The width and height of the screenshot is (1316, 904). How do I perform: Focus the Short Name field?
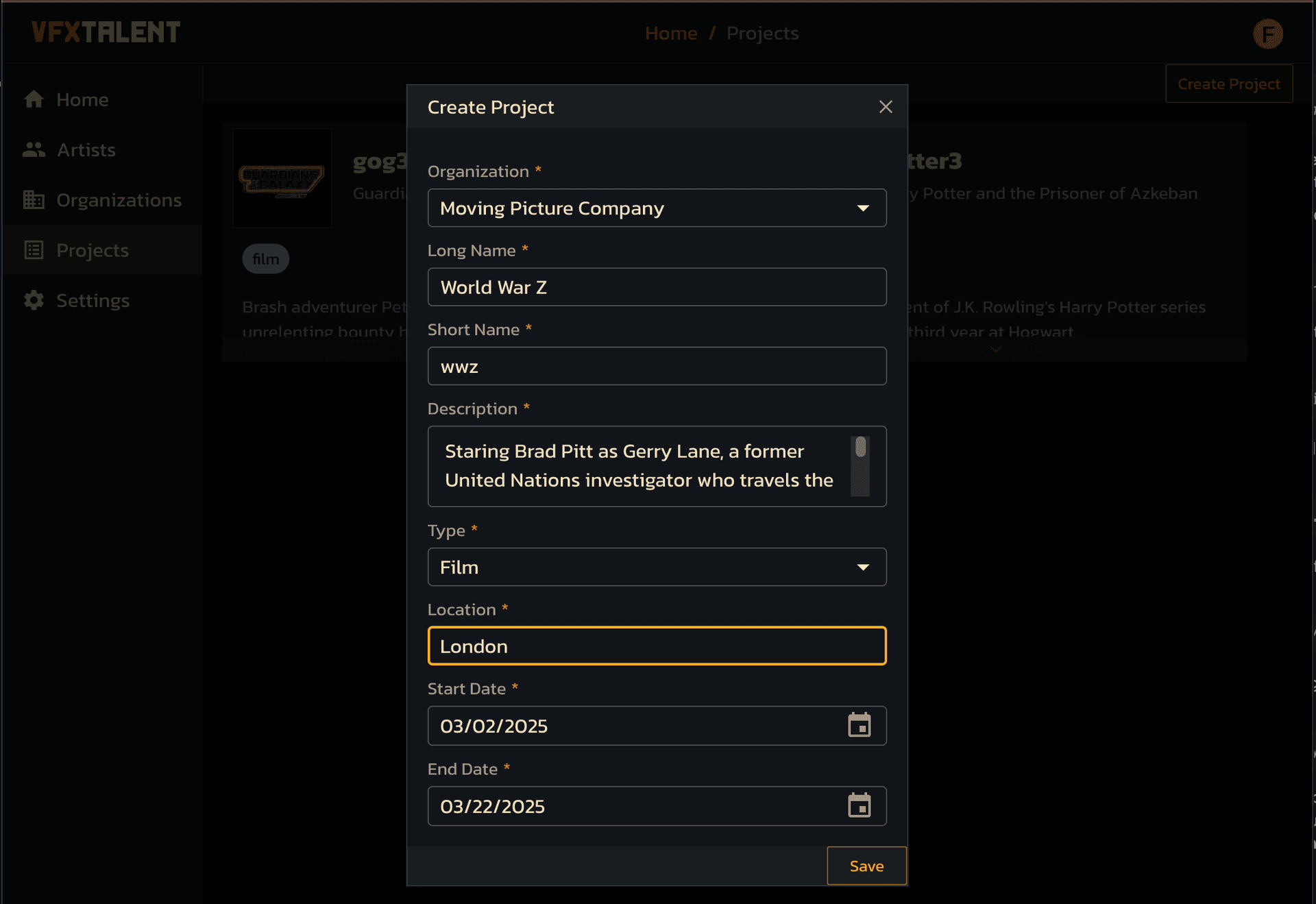[x=657, y=366]
